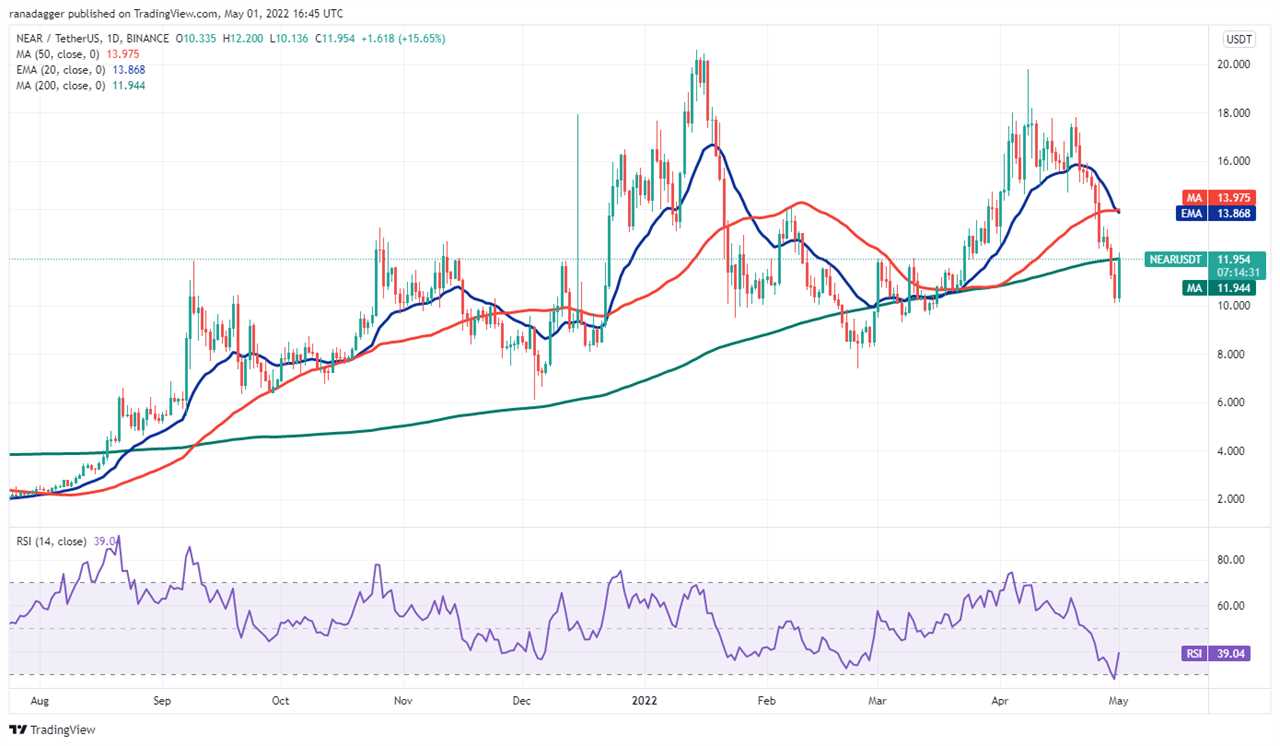Select the MA 50 indicator legend
The height and width of the screenshot is (746, 1280).
[x=76, y=53]
